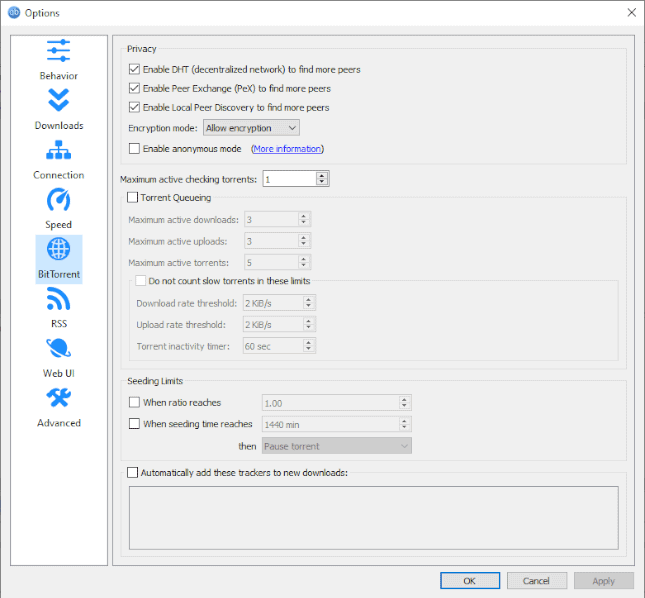Click the trackers list text area
This screenshot has height=598, width=645.
pyautogui.click(x=374, y=518)
